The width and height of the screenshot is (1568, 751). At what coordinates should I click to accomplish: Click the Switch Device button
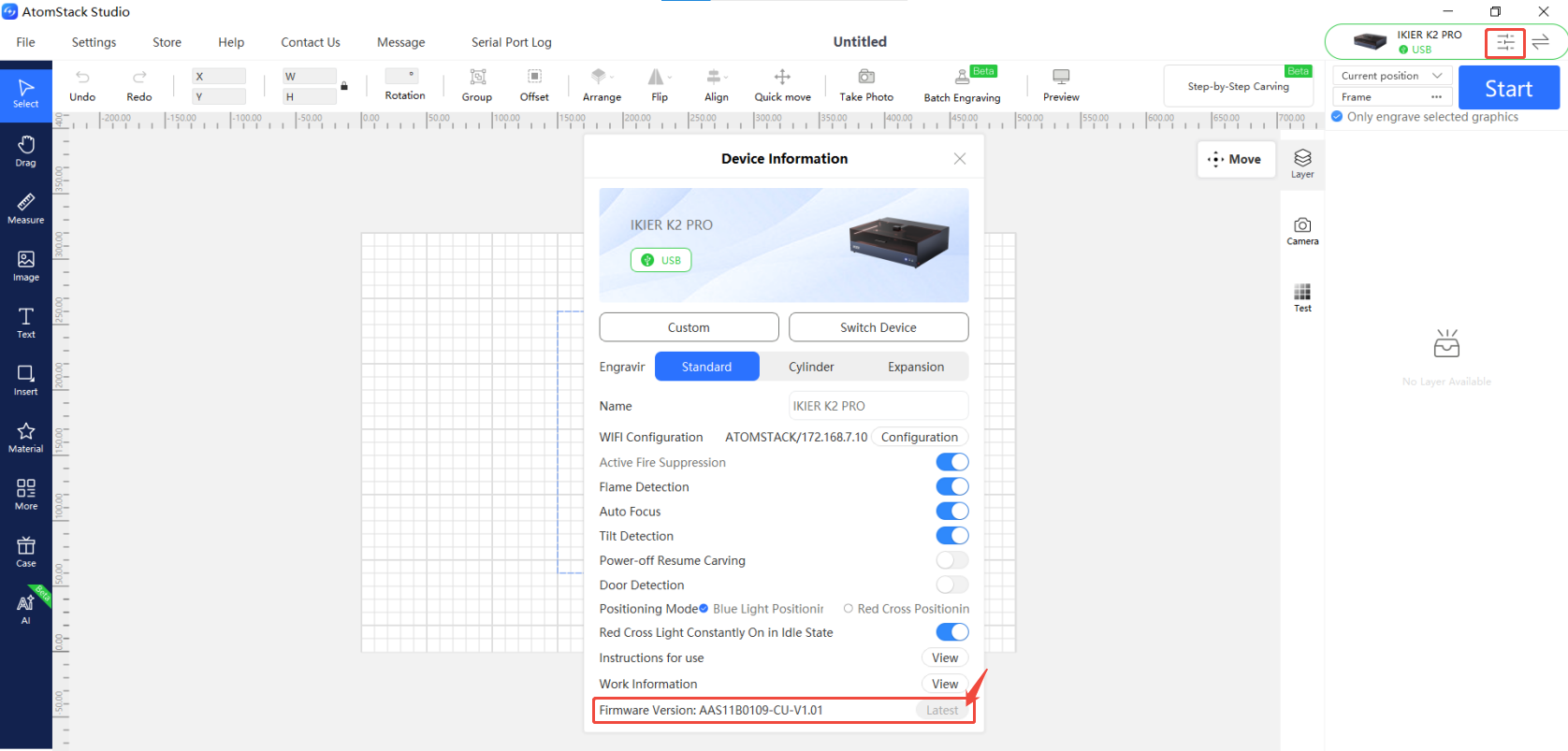point(878,327)
